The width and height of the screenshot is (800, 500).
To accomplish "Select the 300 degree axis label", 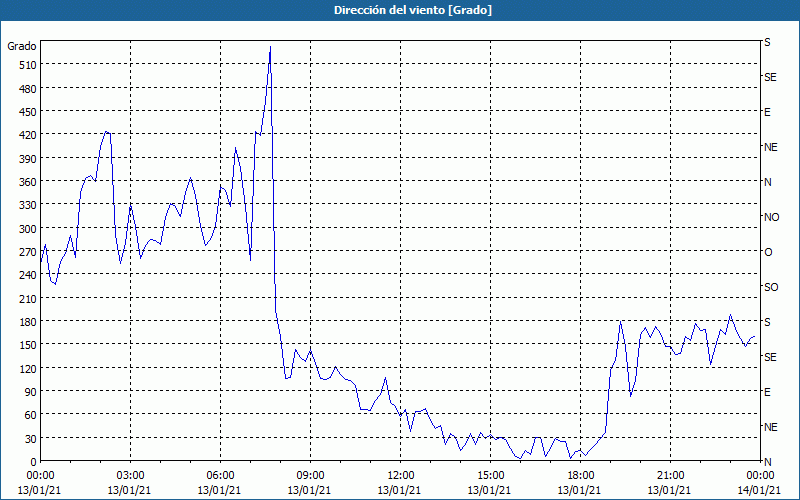I will click(28, 229).
